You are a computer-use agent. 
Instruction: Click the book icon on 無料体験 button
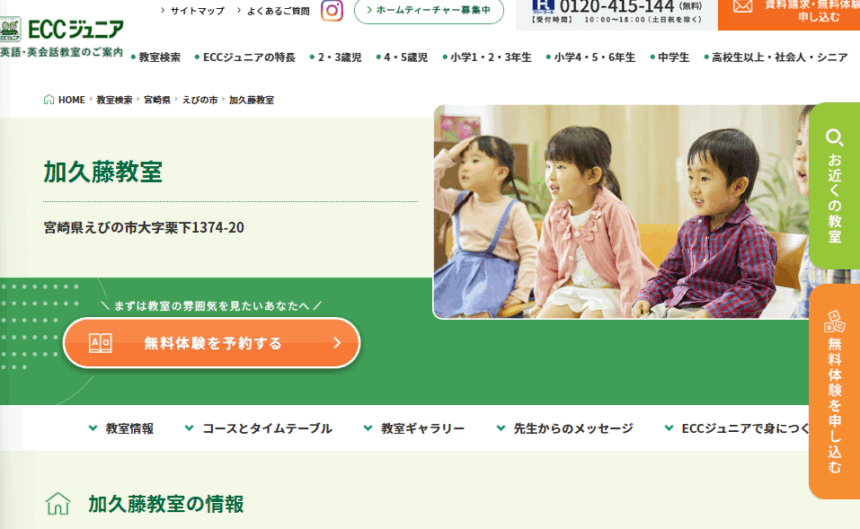point(100,343)
